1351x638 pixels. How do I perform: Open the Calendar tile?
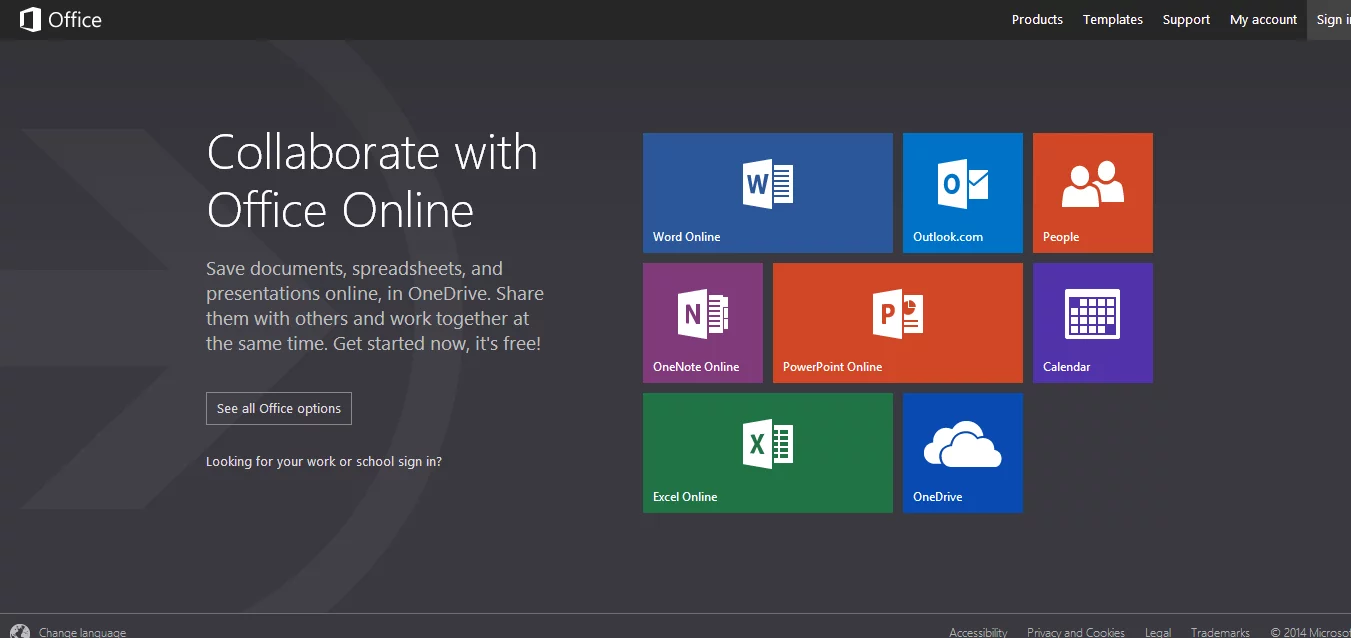click(1092, 322)
